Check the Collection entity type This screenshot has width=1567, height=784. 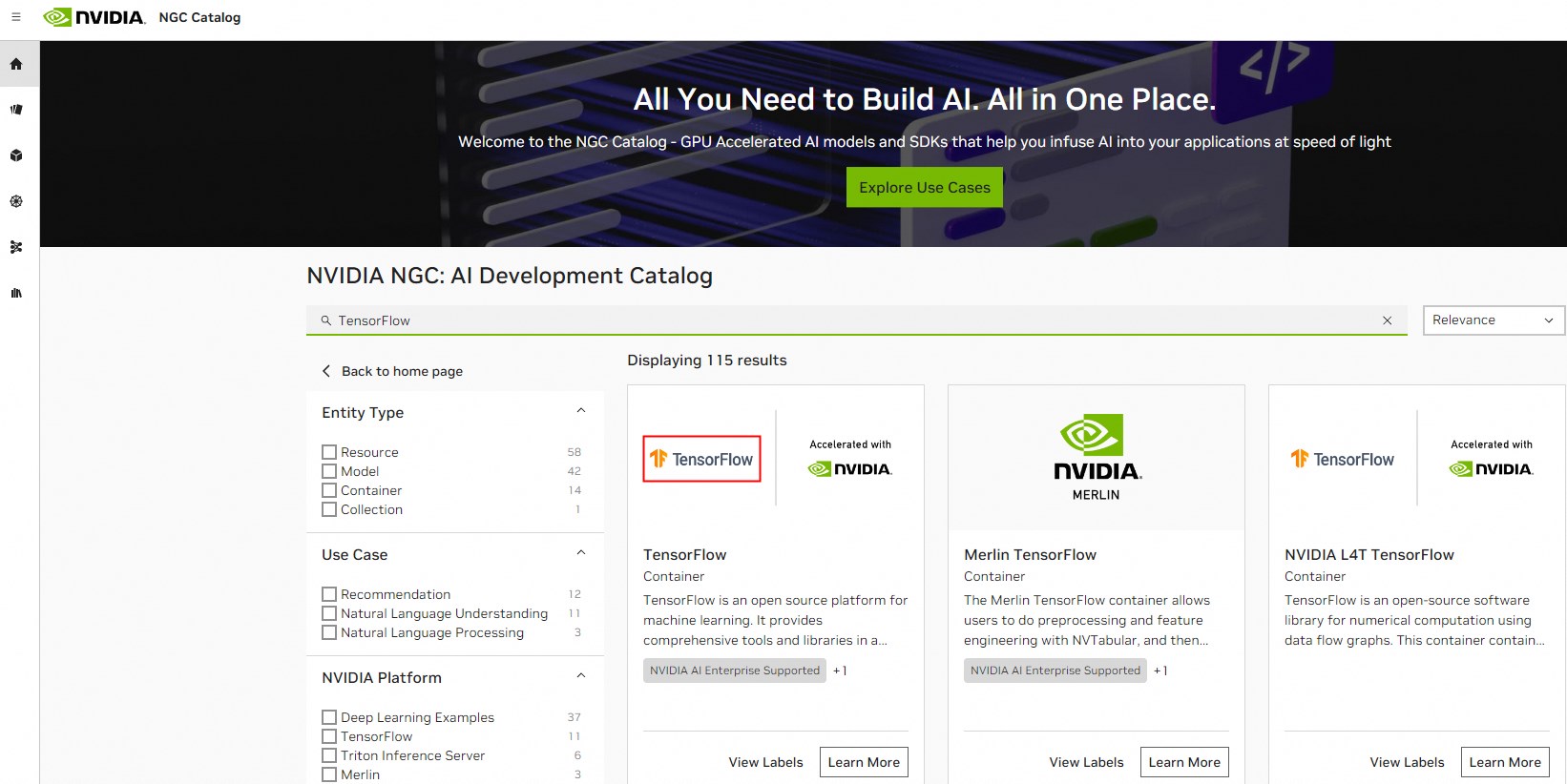tap(329, 509)
